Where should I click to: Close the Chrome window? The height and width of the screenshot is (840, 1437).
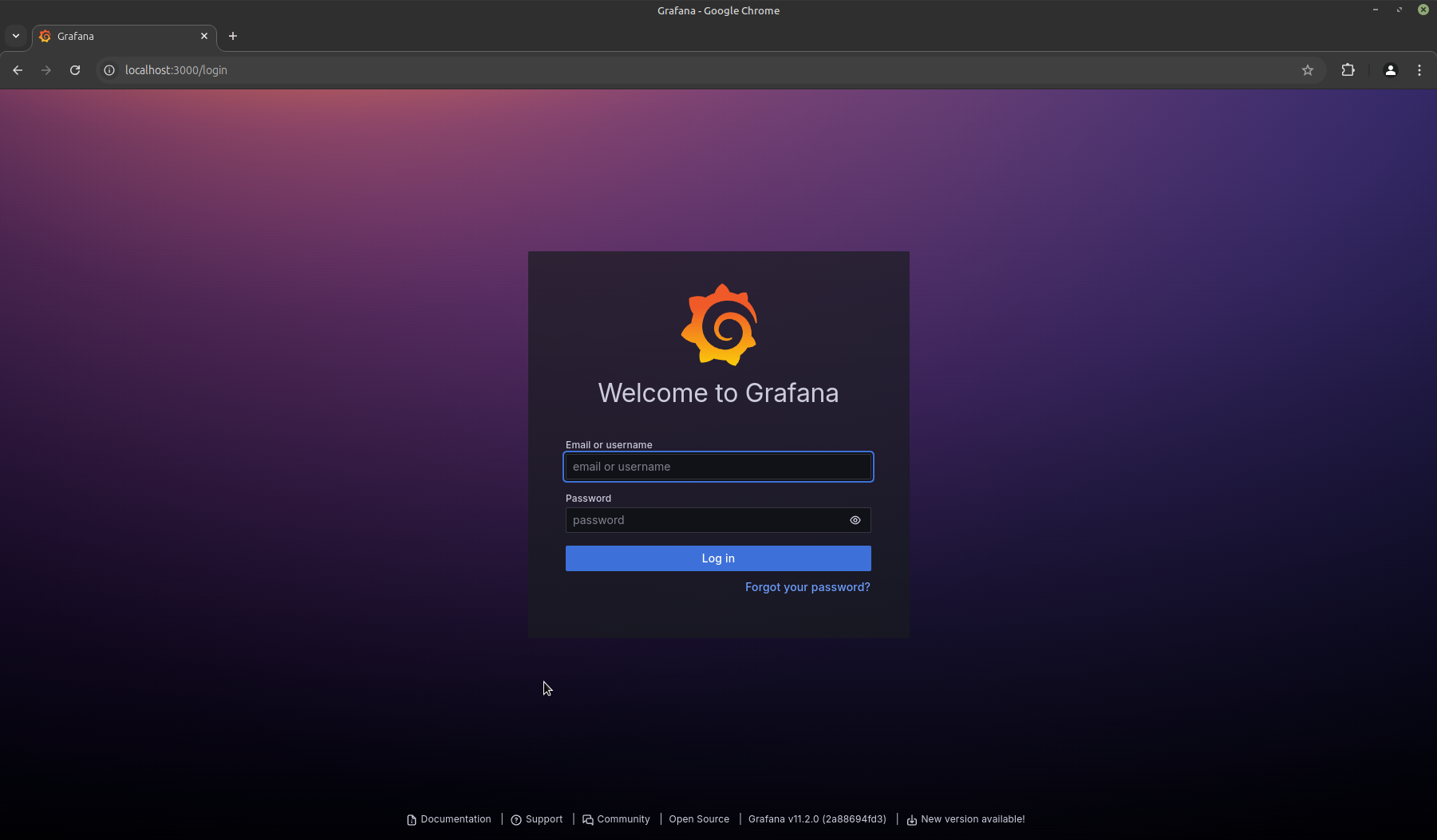click(x=1423, y=10)
